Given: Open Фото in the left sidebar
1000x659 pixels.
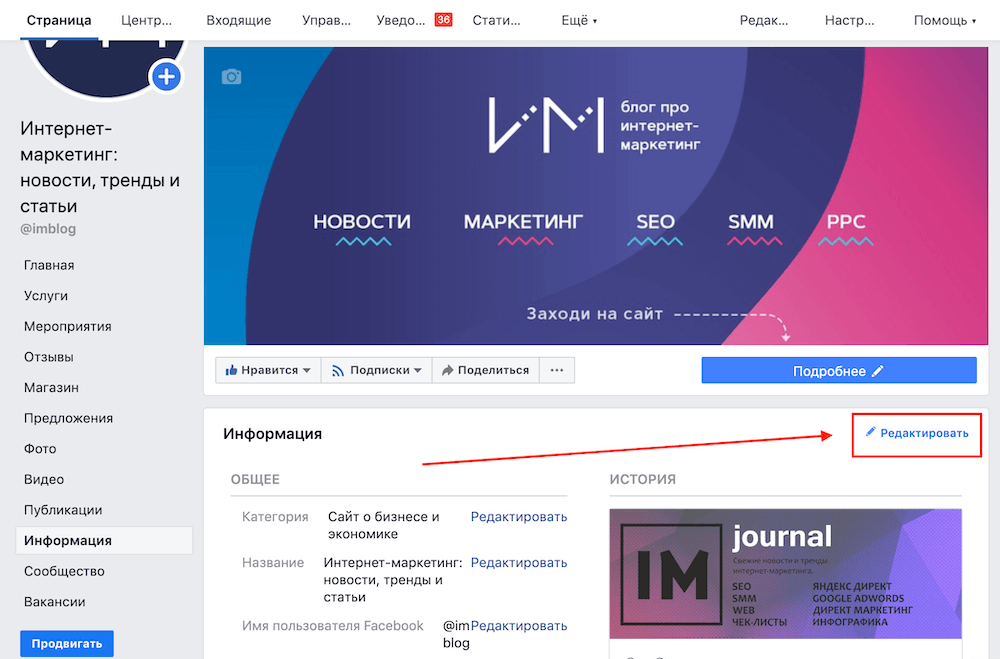Looking at the screenshot, I should [40, 449].
